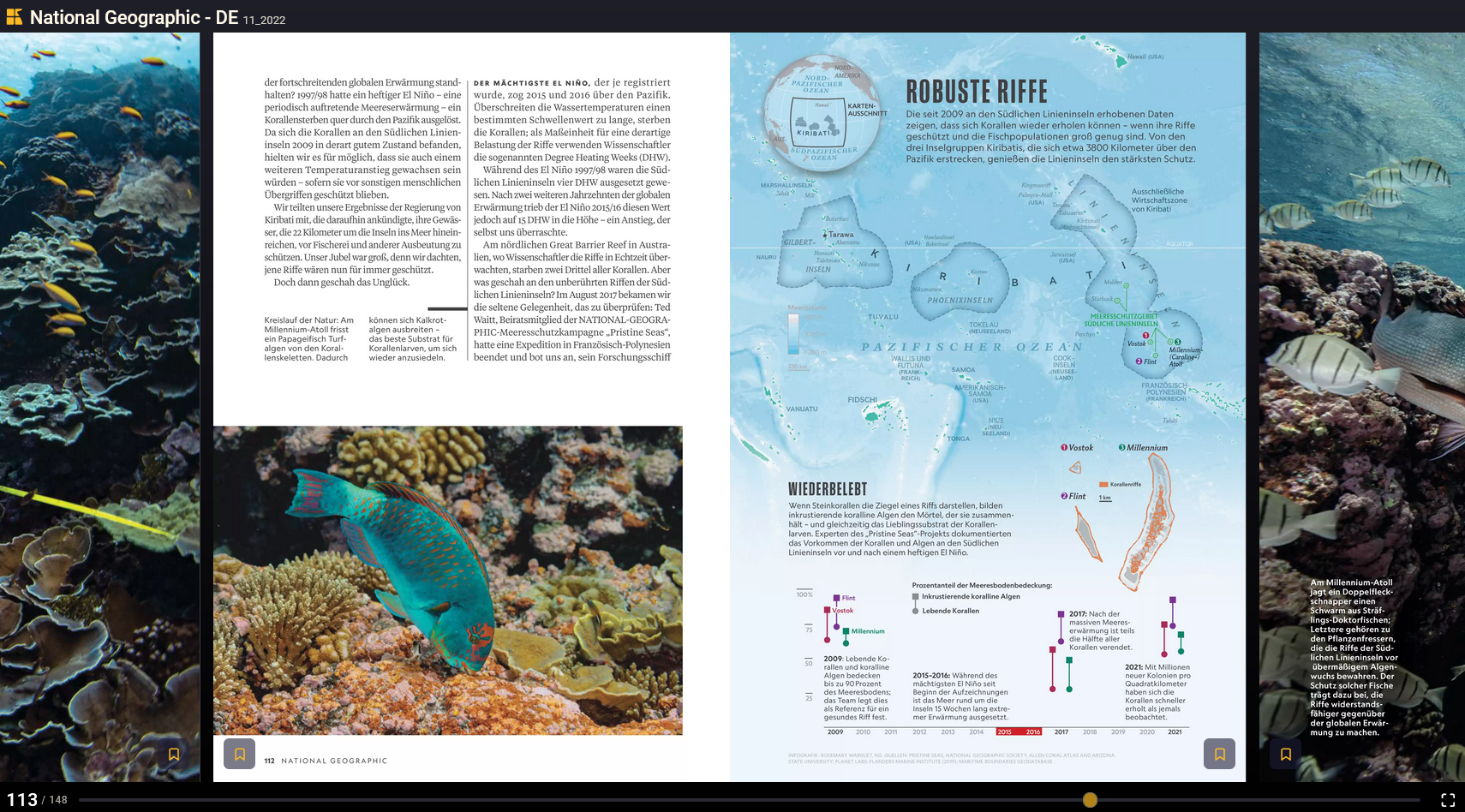Viewport: 1465px width, 812px height.
Task: Bookmark the Robuste Riffe map page
Action: tap(1219, 754)
